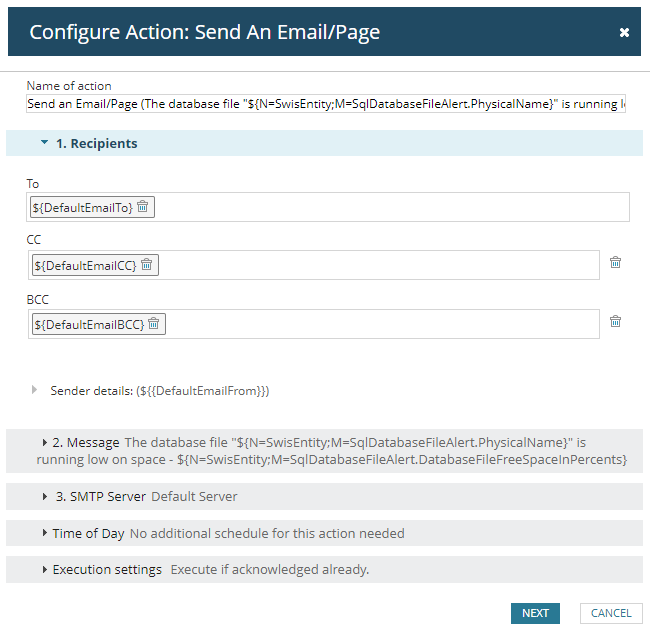Remove the ${DefaultEmailTo} recipient token
650x635 pixels.
(x=143, y=207)
